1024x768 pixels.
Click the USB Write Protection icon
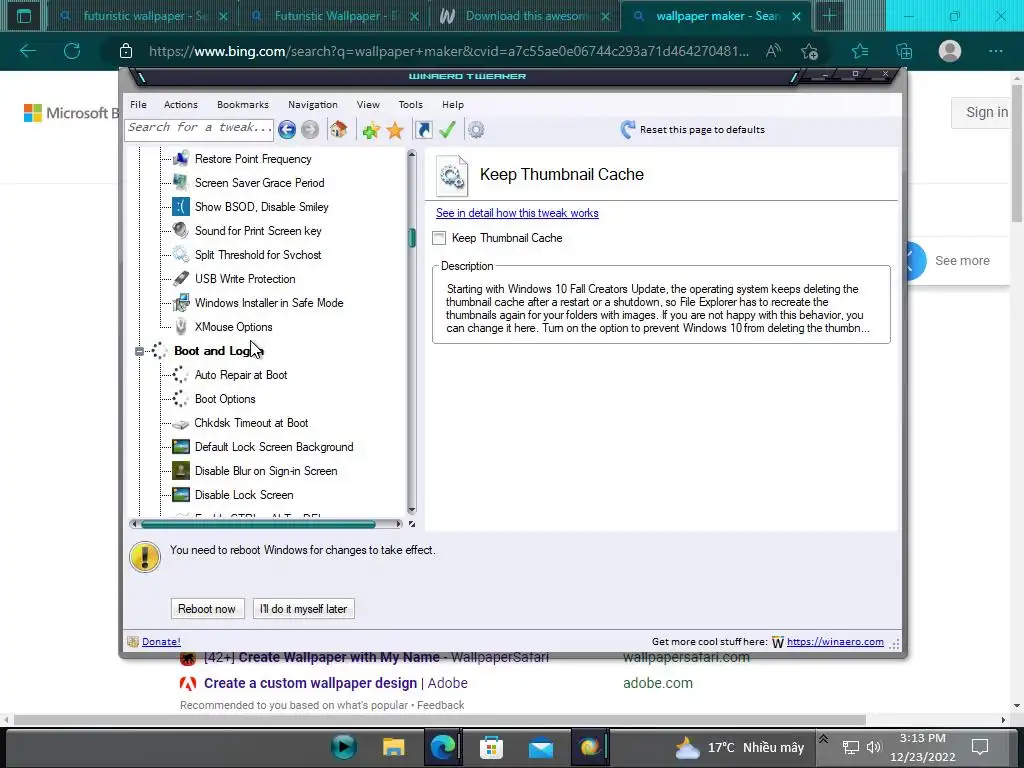click(181, 279)
